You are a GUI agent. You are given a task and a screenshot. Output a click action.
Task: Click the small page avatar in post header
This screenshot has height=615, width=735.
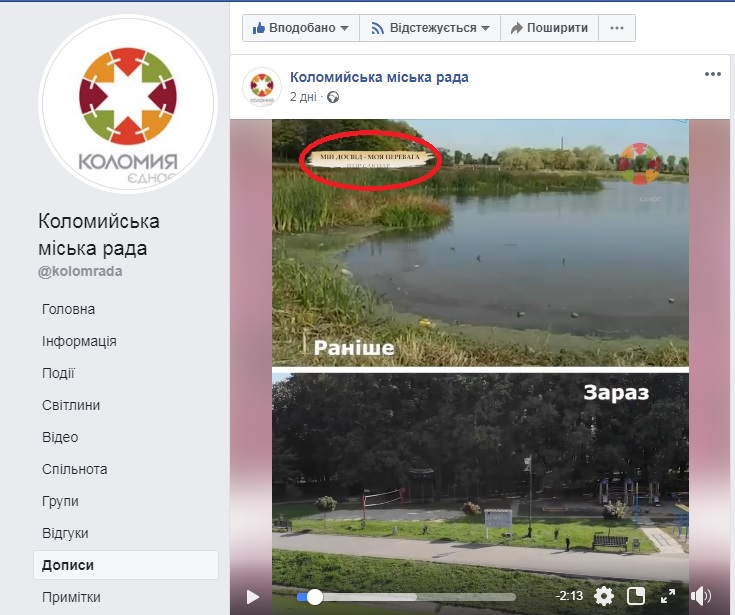260,87
